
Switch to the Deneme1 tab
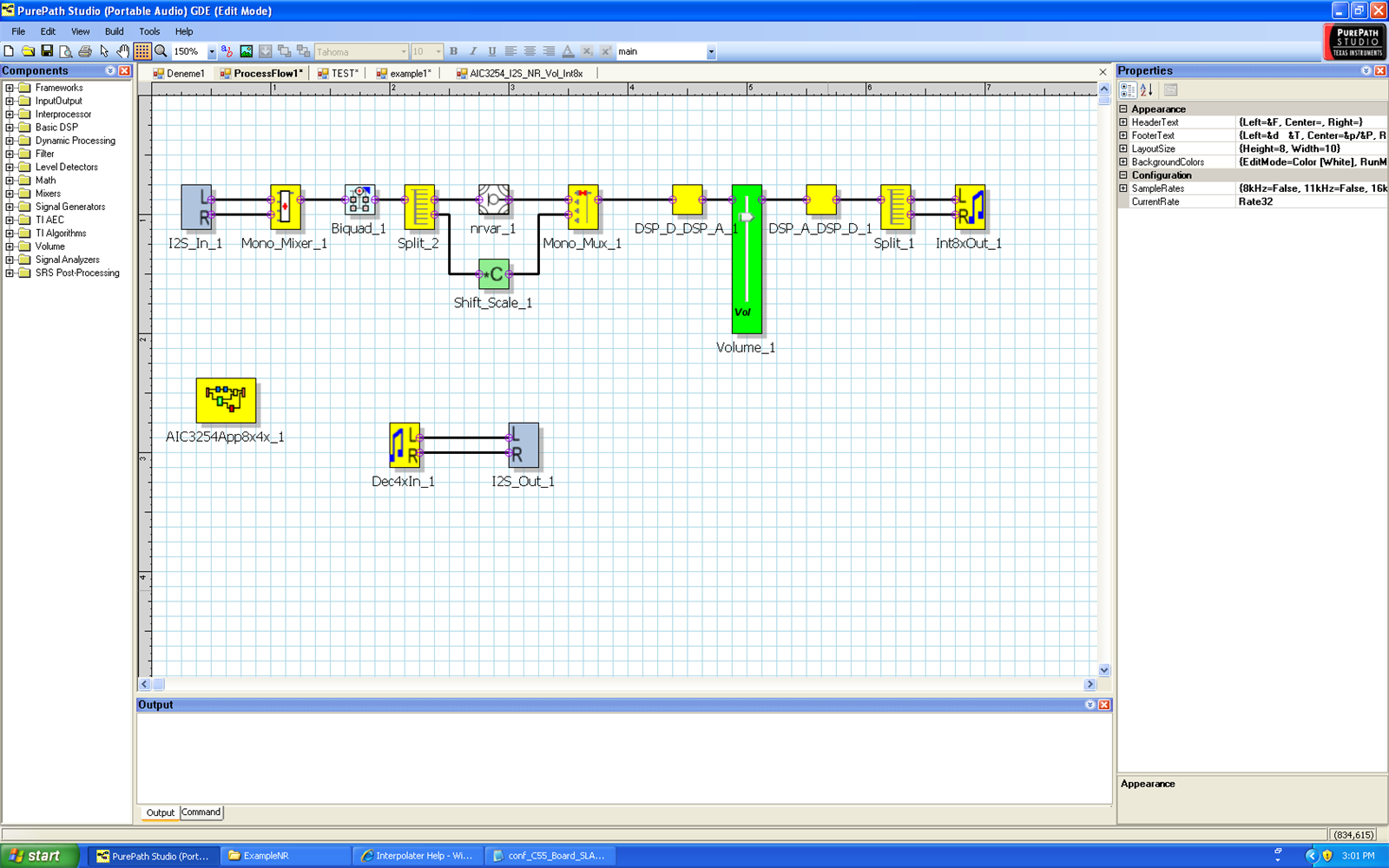[x=179, y=74]
